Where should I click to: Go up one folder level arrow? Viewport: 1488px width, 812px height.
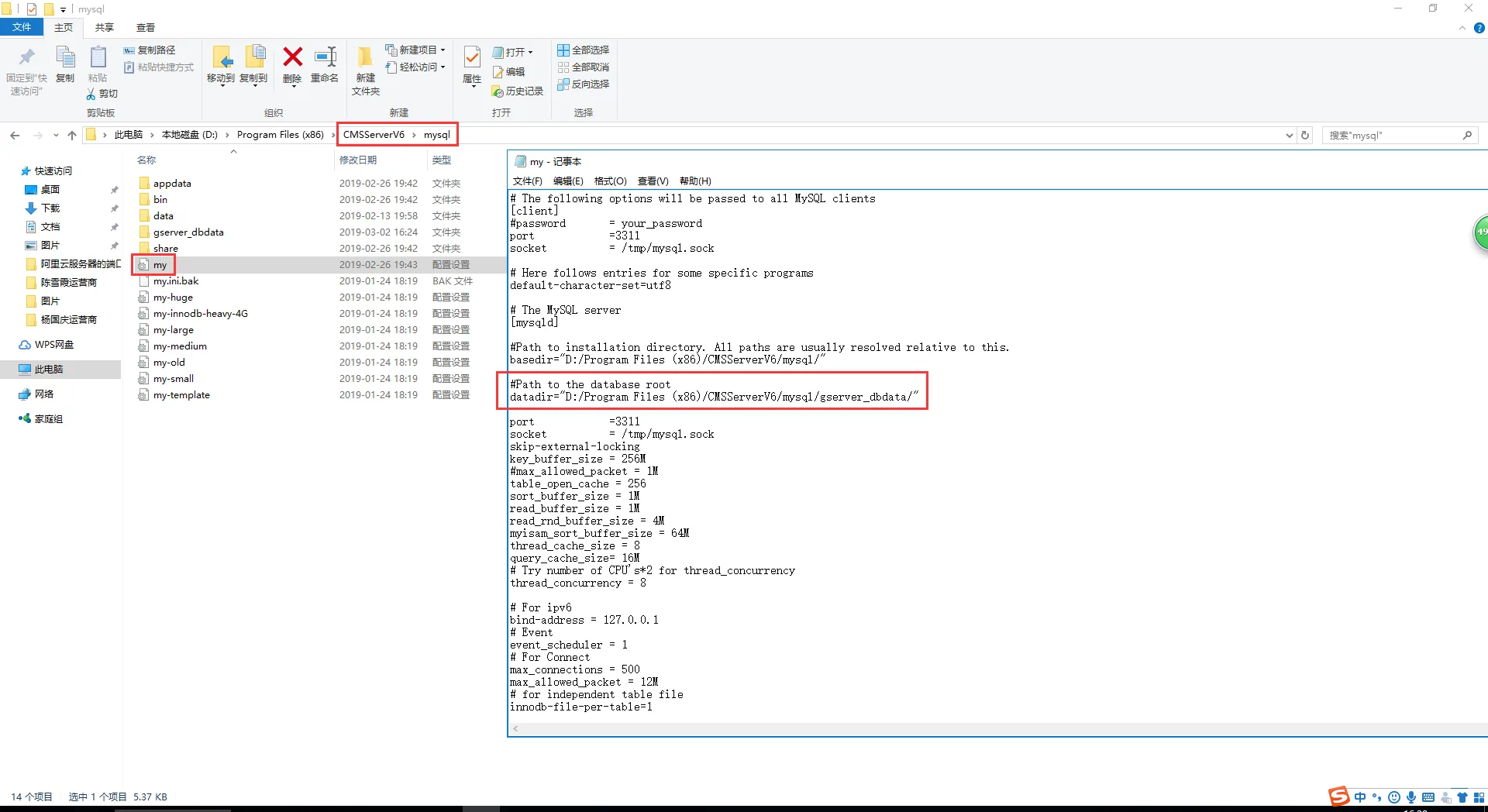(72, 136)
